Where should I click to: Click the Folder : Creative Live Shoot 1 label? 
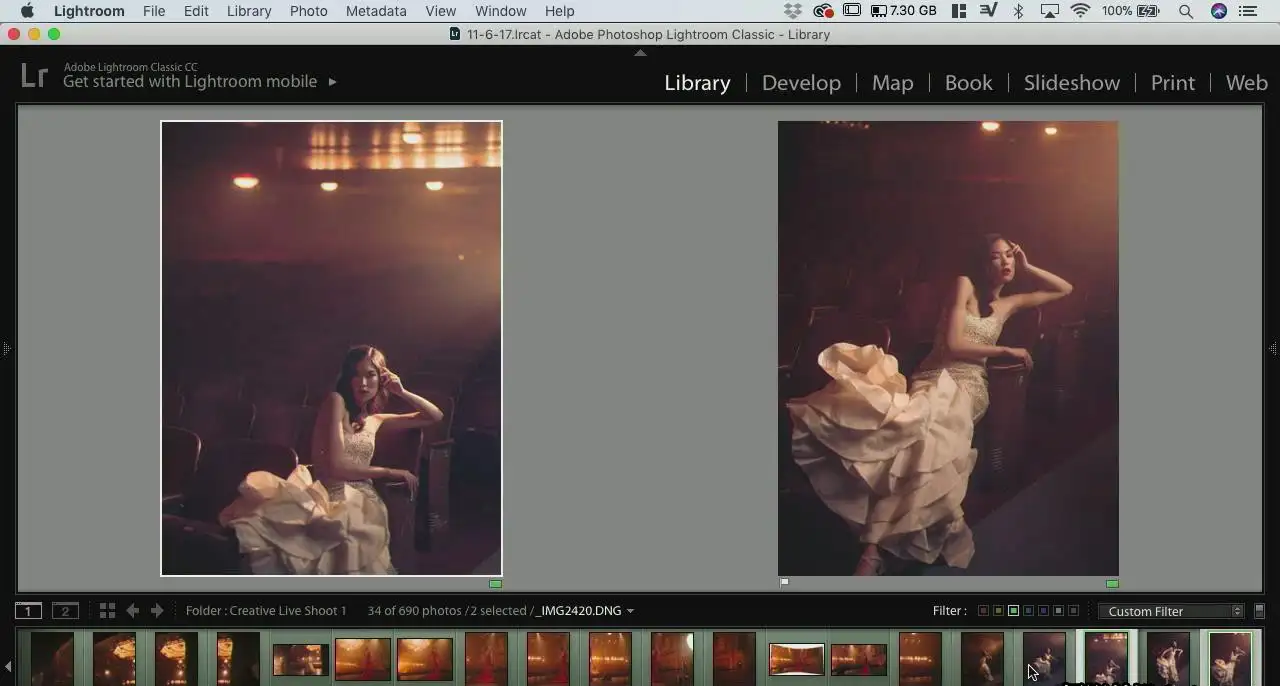(x=266, y=611)
